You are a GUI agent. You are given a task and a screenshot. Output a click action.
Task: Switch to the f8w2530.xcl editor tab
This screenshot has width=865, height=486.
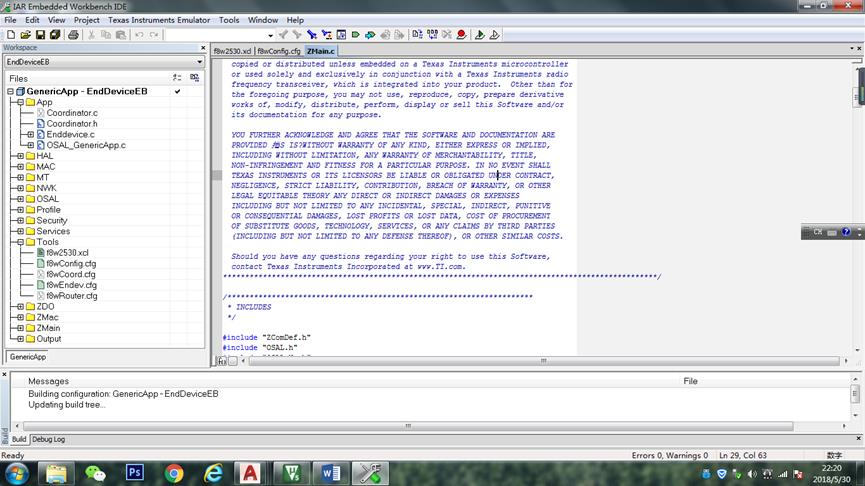232,51
